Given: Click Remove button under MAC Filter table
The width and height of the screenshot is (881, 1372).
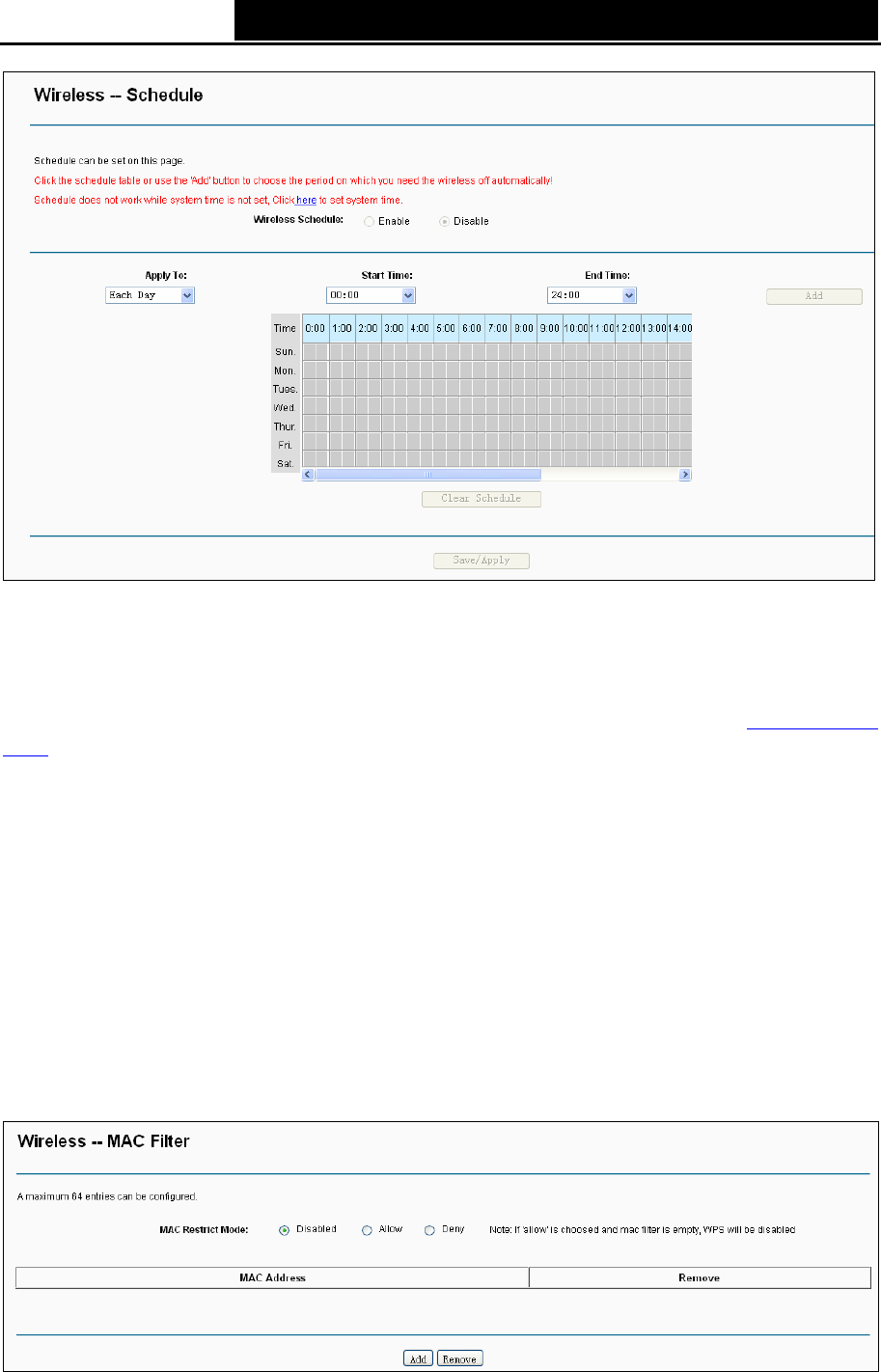Looking at the screenshot, I should (x=459, y=1358).
